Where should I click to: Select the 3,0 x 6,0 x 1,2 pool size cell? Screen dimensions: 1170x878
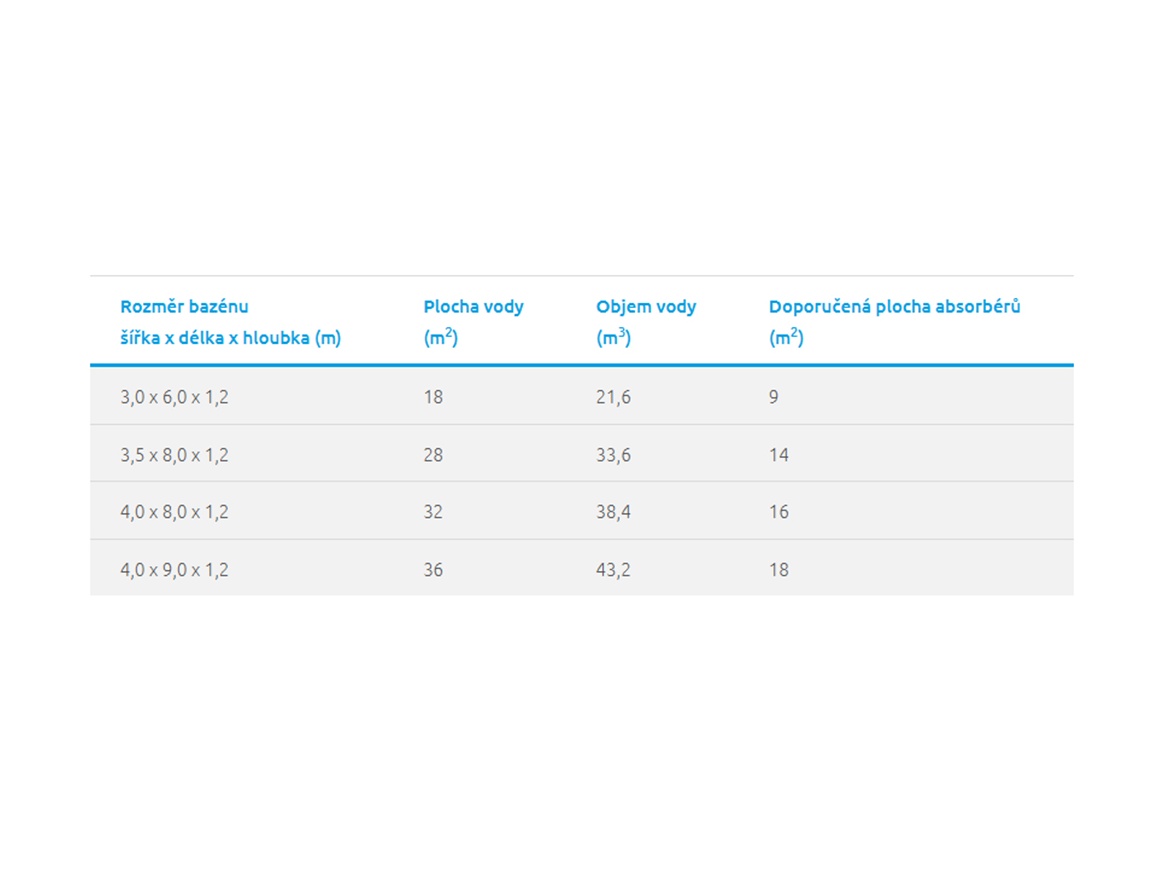pos(174,397)
